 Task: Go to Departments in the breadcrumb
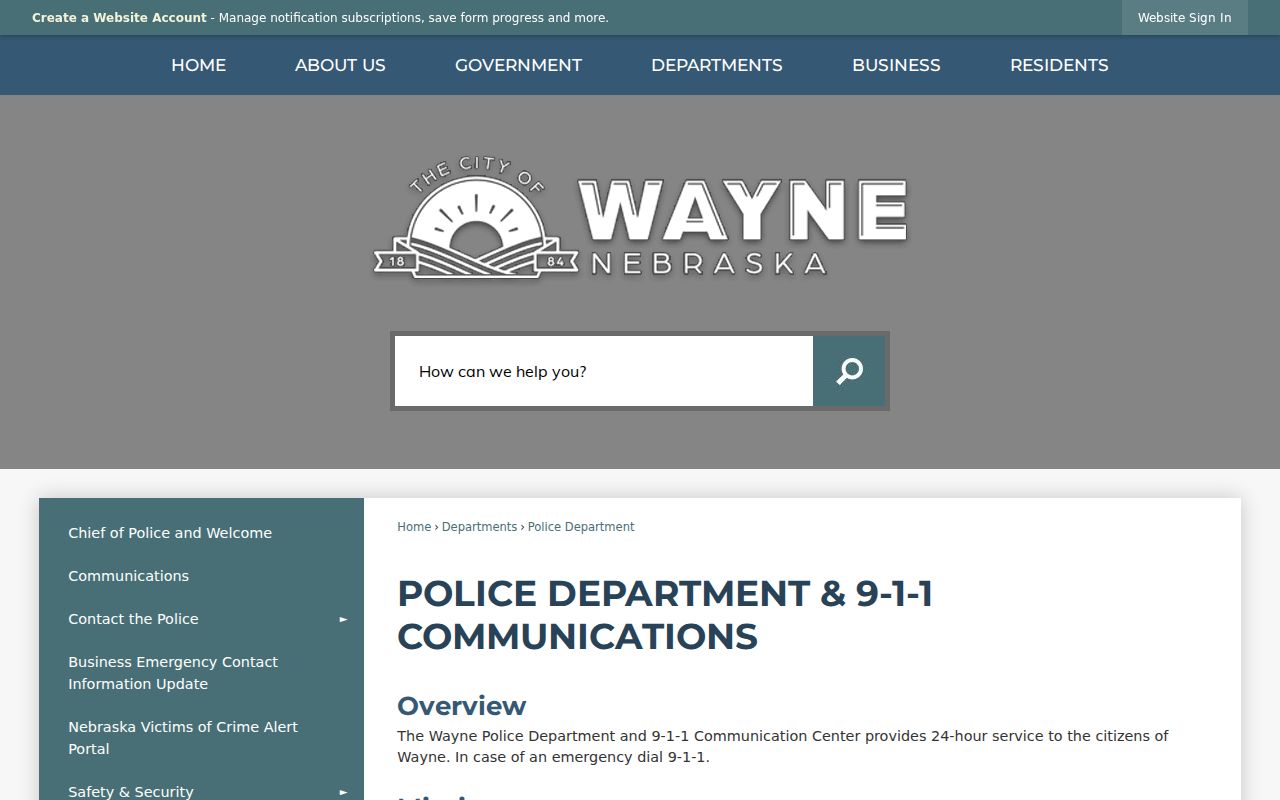click(x=479, y=527)
